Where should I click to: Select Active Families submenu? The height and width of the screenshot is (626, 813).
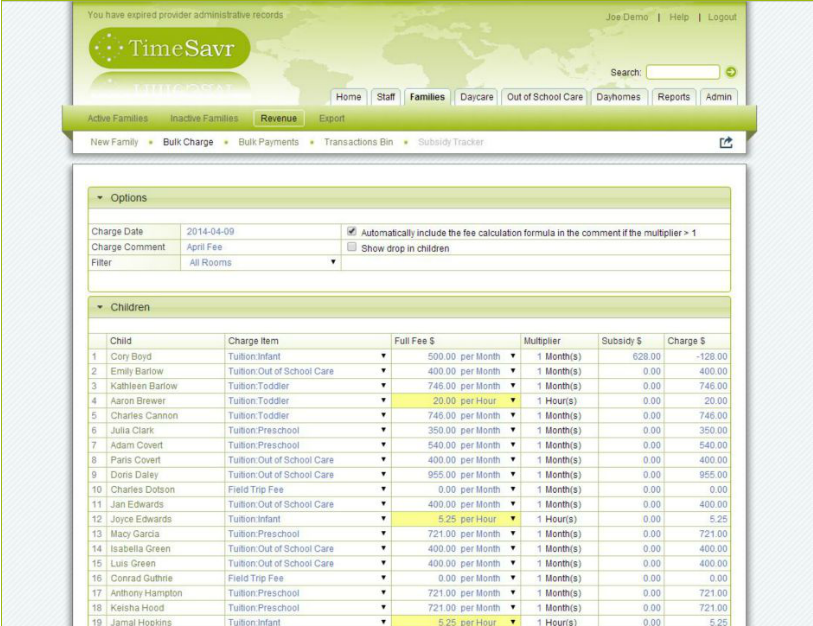pos(118,118)
